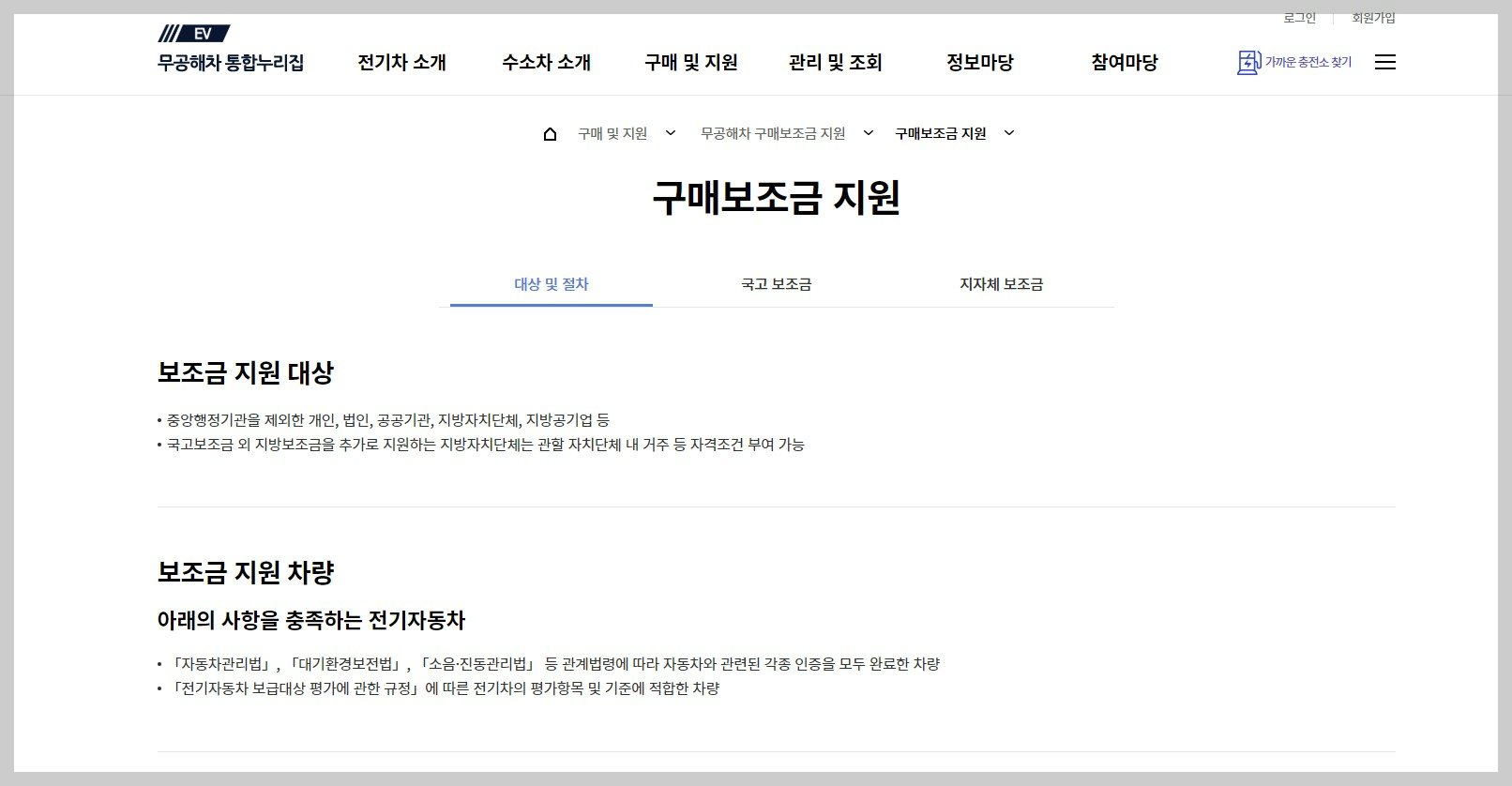
Task: Click the charging station finder icon
Action: click(1248, 62)
